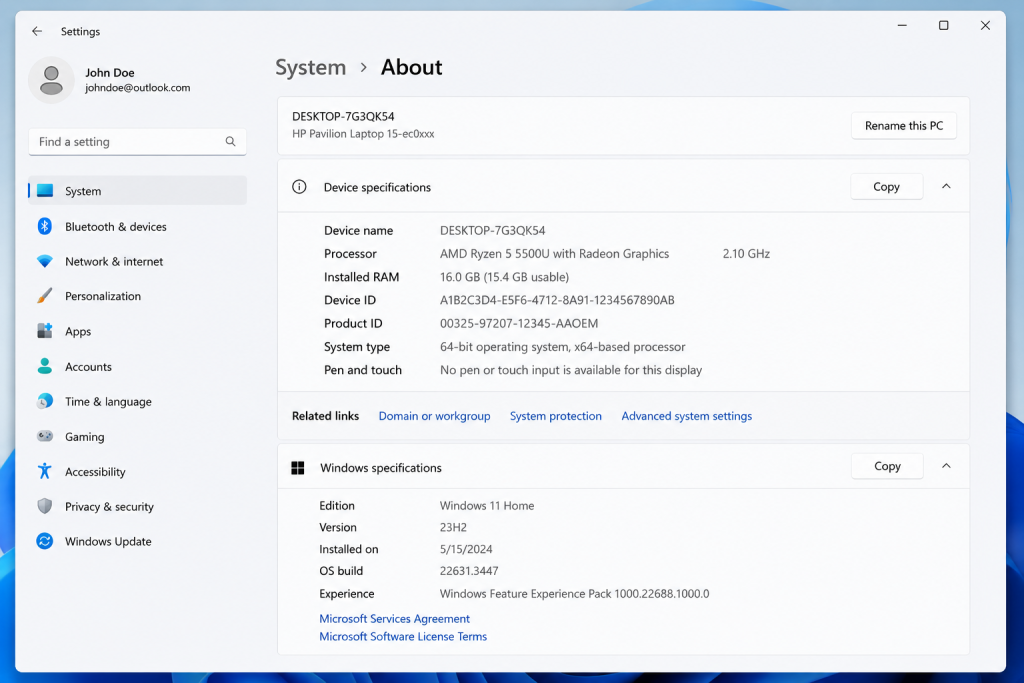
Task: Click the No pen or touch input text
Action: 571,370
